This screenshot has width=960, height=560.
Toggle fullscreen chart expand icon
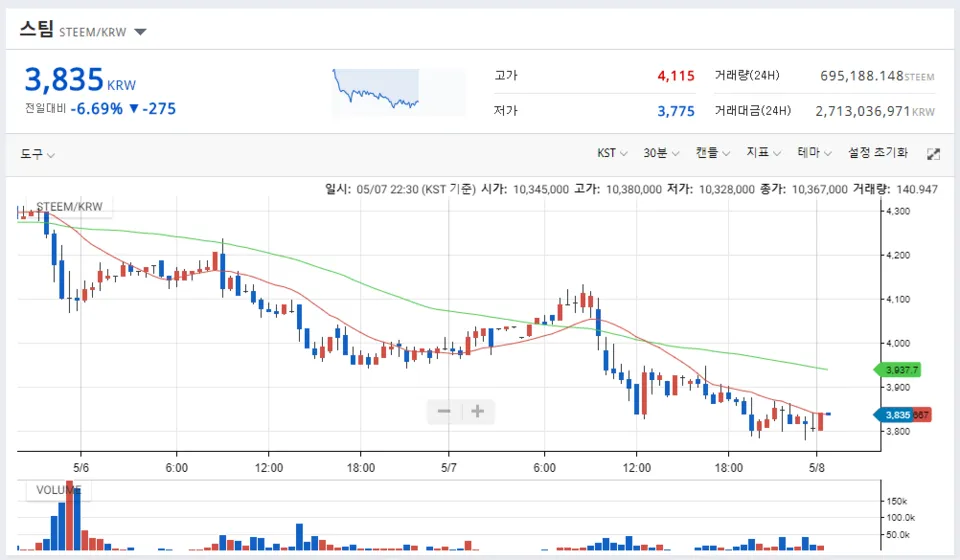[933, 154]
